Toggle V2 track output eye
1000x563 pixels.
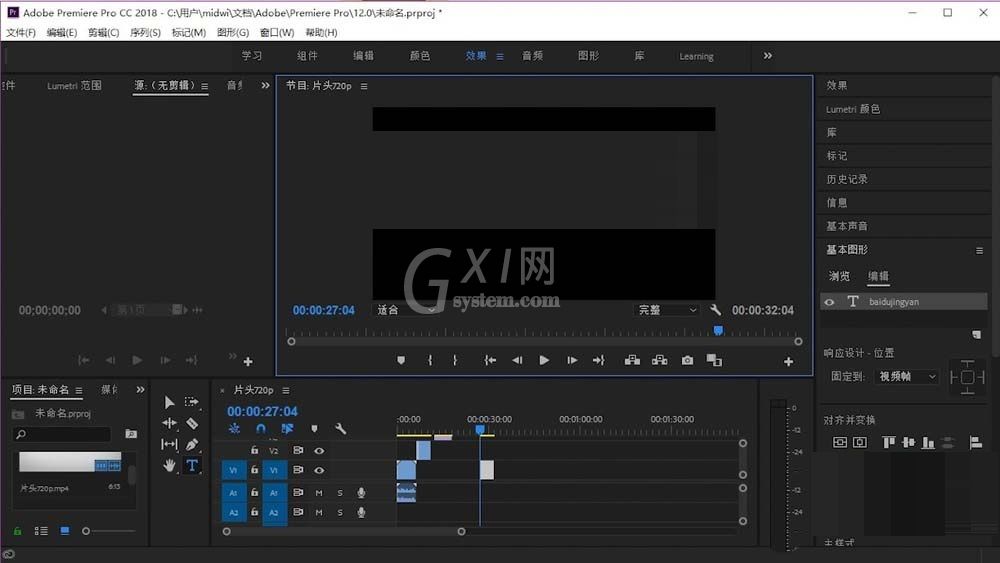pos(319,451)
